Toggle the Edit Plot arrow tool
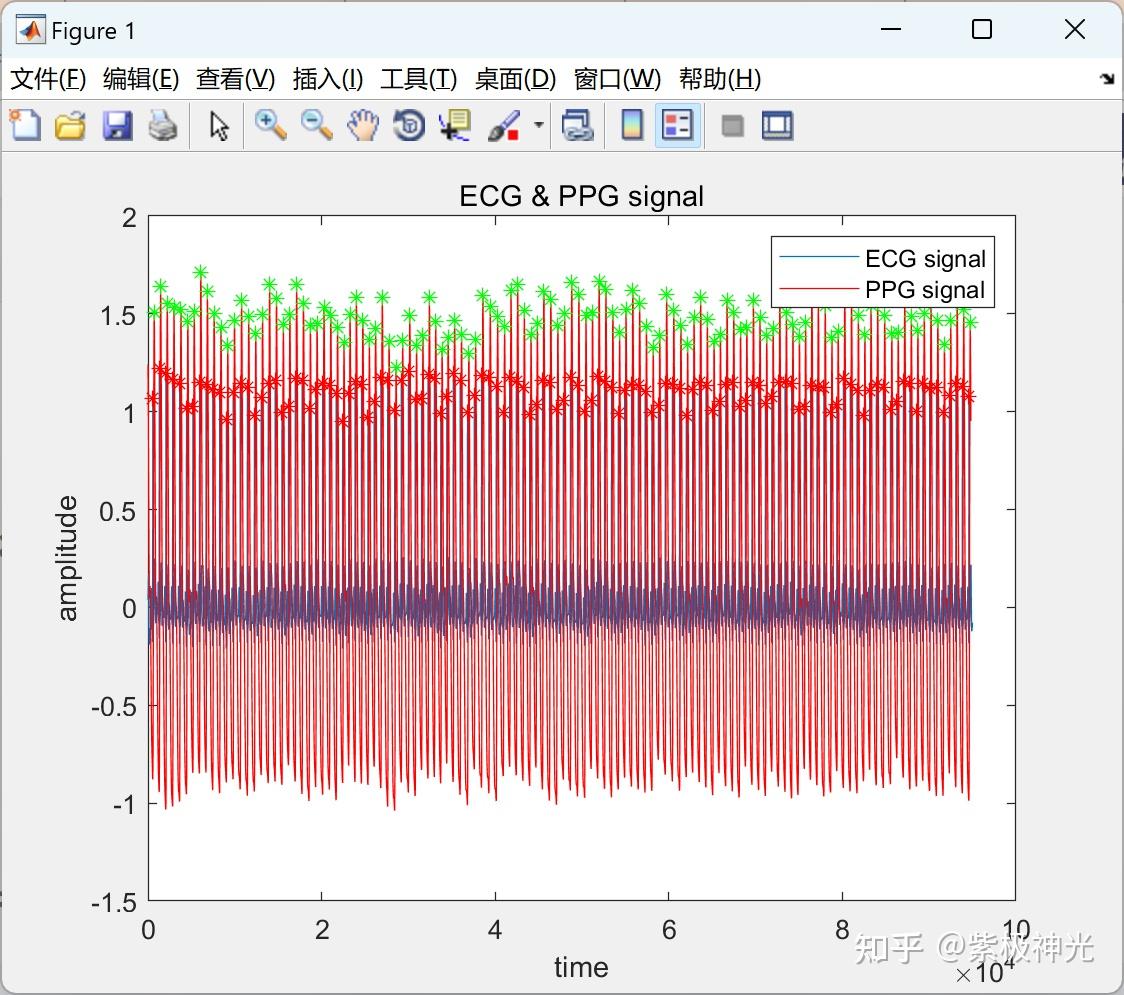This screenshot has height=995, width=1124. (x=217, y=125)
